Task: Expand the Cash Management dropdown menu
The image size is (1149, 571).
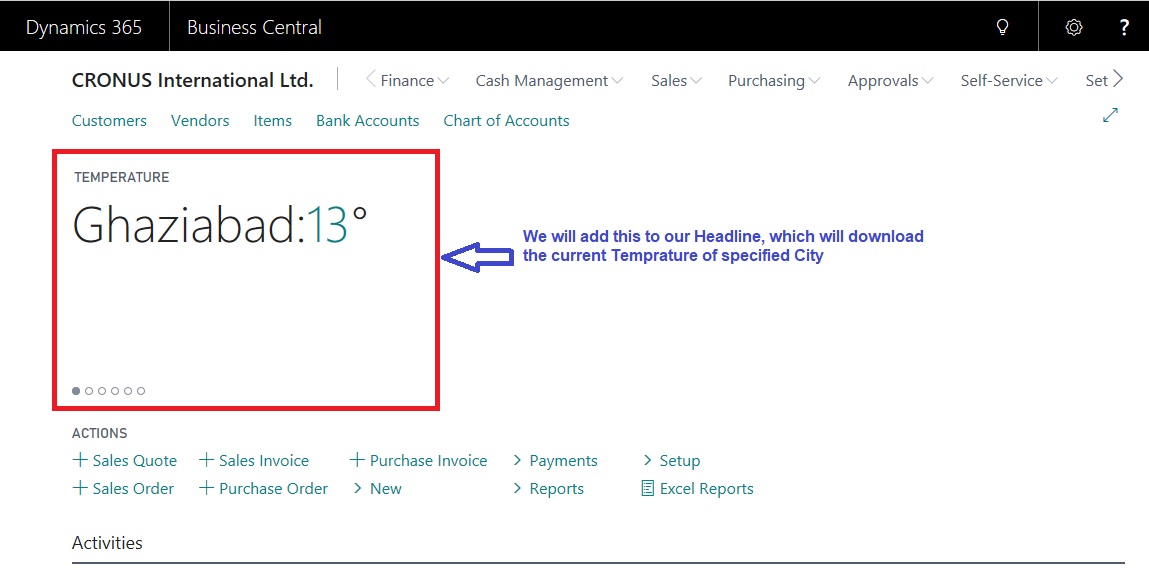Action: point(549,81)
